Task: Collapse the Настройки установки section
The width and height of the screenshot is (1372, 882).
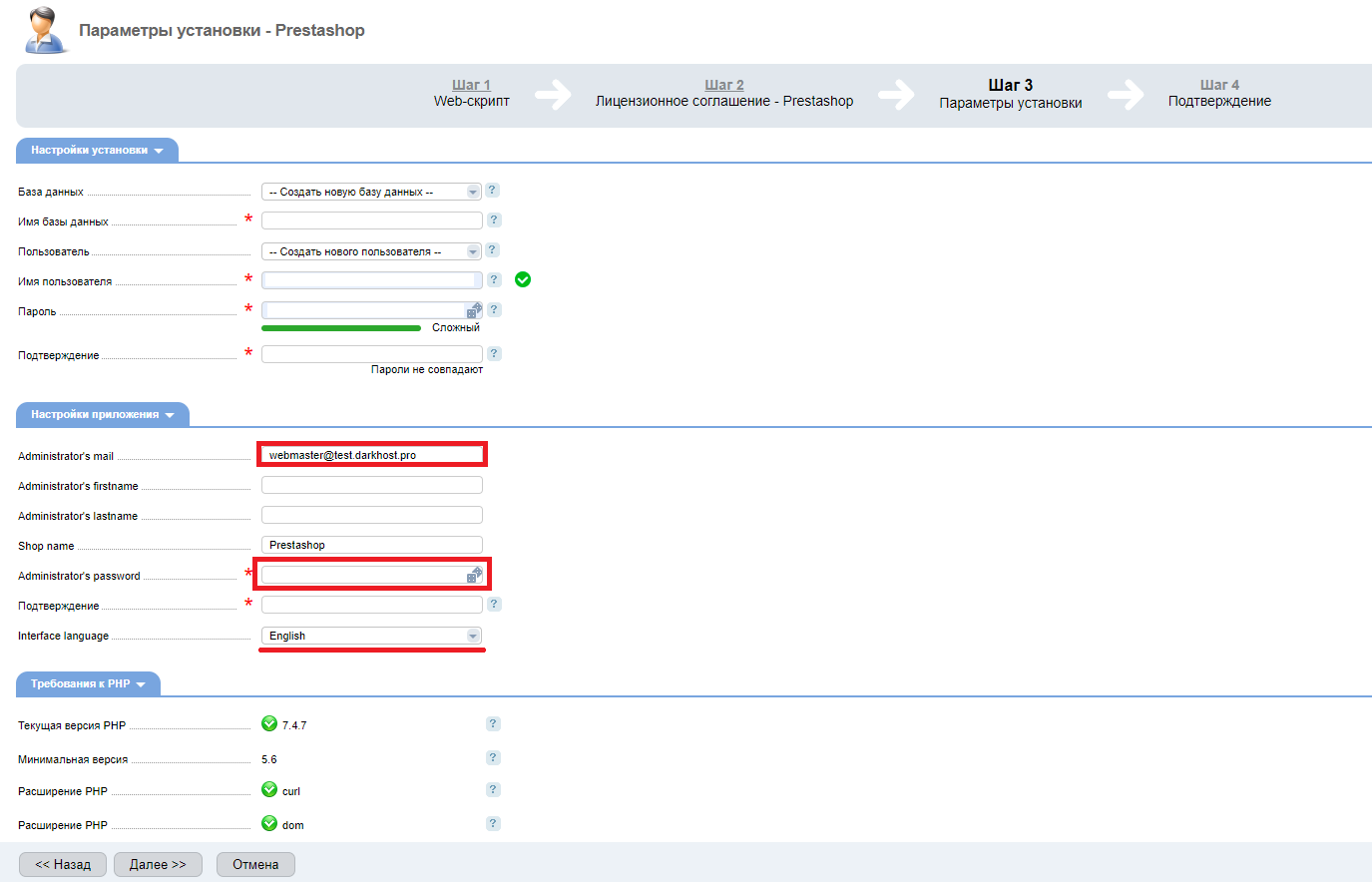Action: 97,150
